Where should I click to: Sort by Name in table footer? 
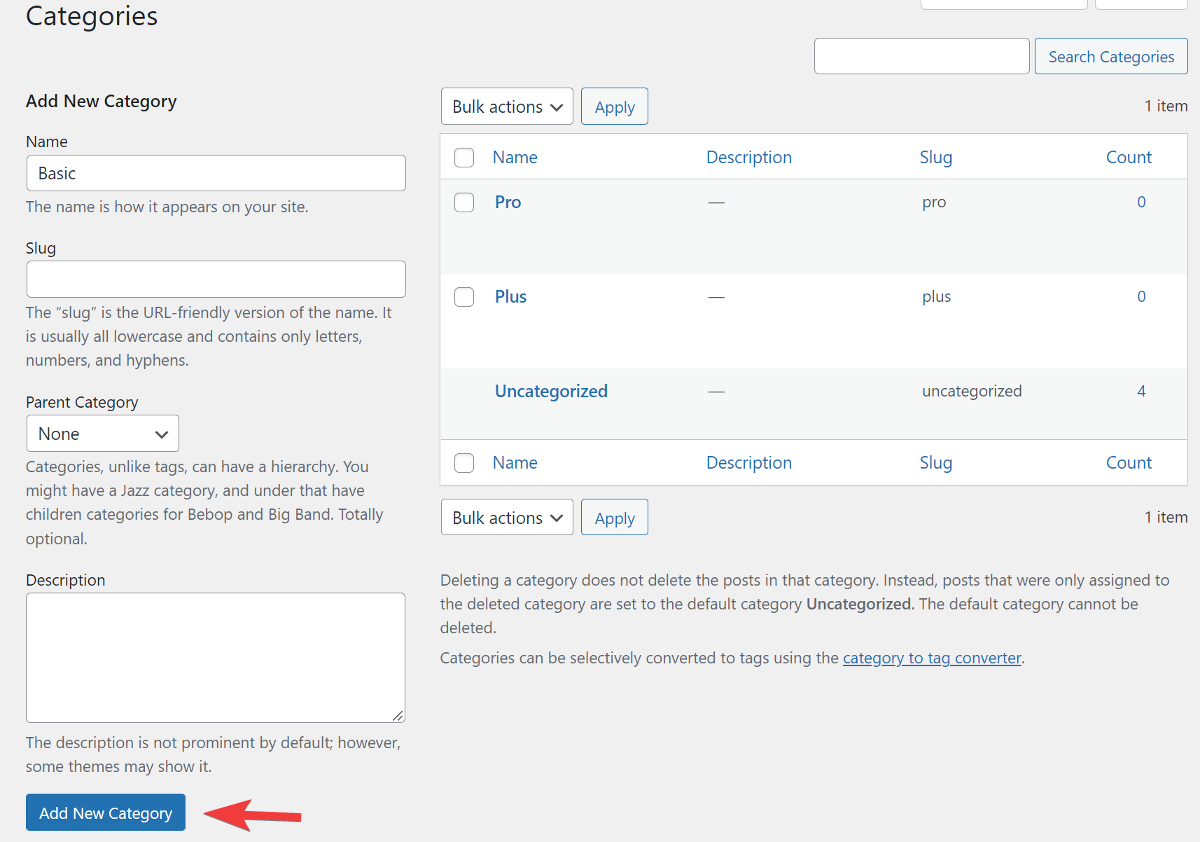515,463
